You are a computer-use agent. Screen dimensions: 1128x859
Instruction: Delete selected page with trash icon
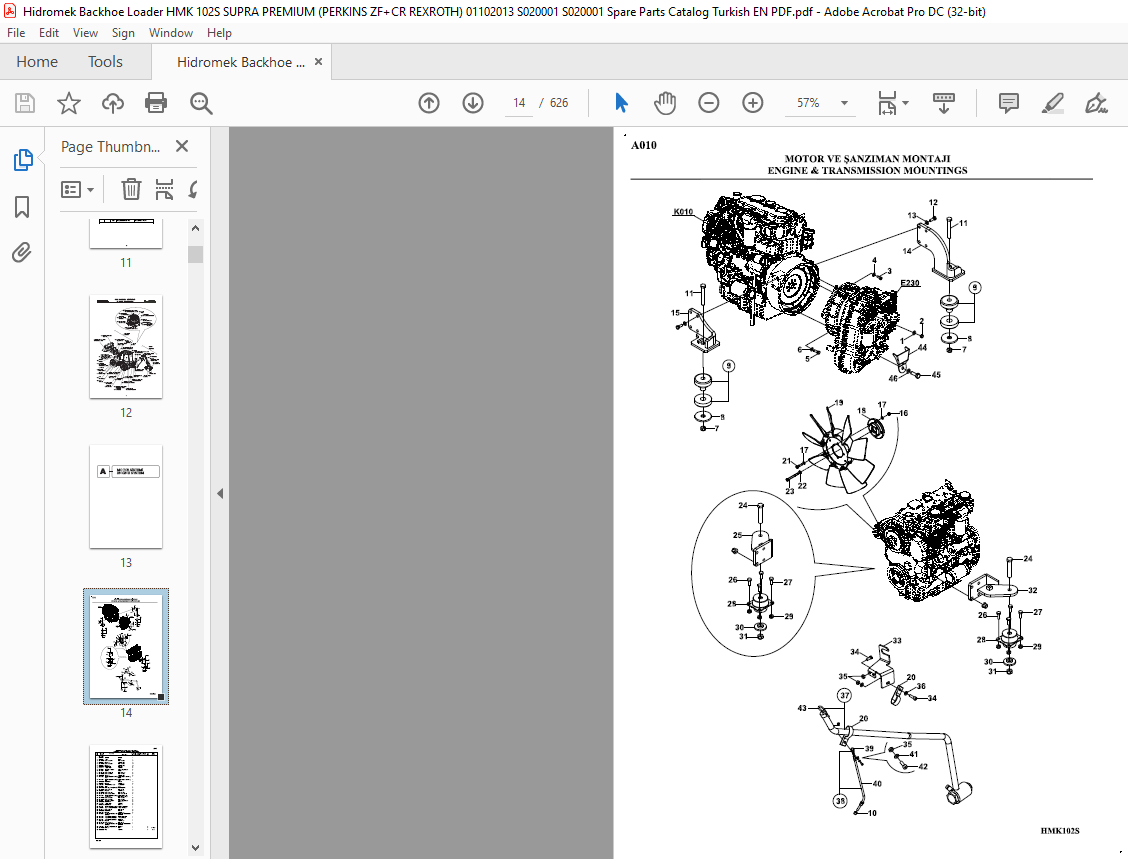point(131,189)
